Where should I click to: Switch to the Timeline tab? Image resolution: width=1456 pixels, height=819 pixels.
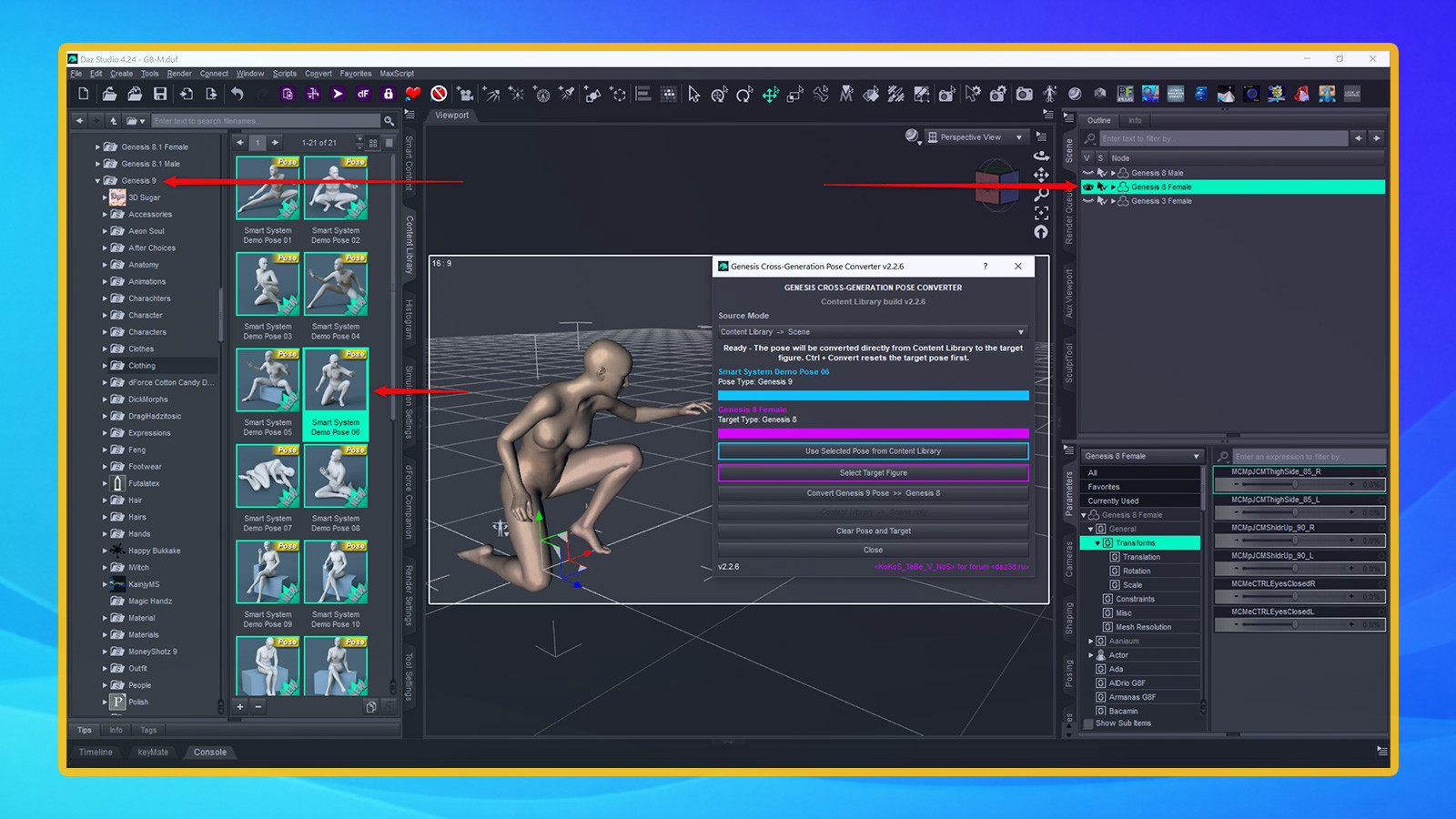96,753
